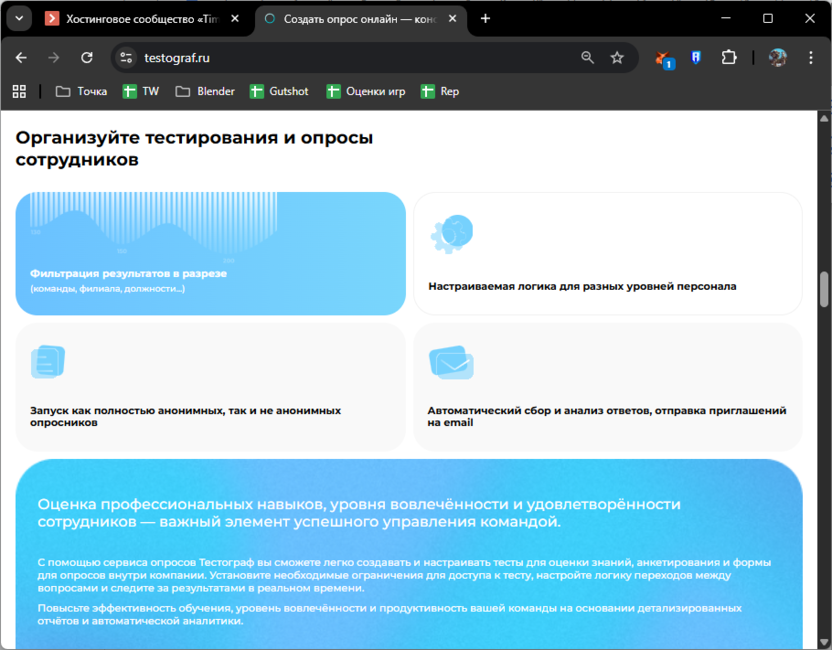The height and width of the screenshot is (650, 832).
Task: Click the gears icon on the logic card
Action: coord(450,231)
